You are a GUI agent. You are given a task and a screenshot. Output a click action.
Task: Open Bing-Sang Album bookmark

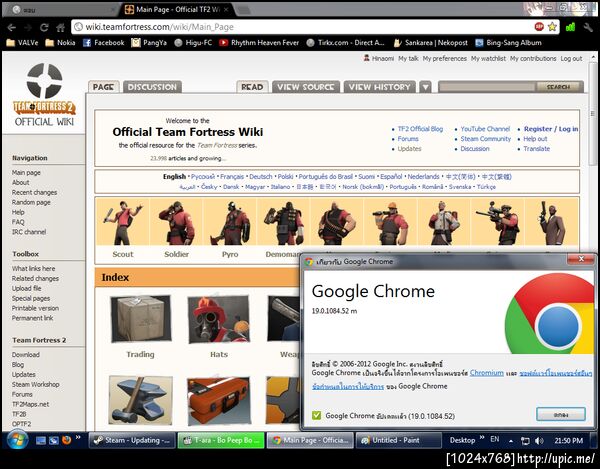click(x=509, y=42)
